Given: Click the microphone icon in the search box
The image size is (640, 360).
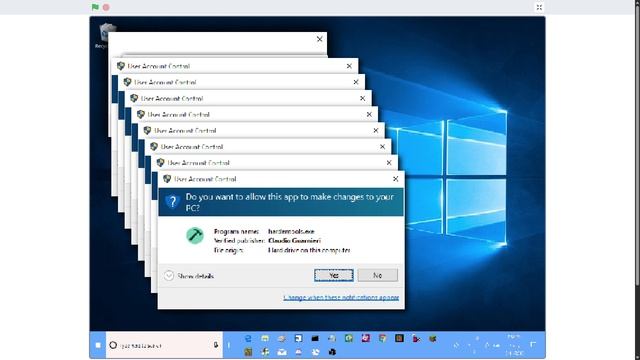Looking at the screenshot, I should [x=216, y=345].
